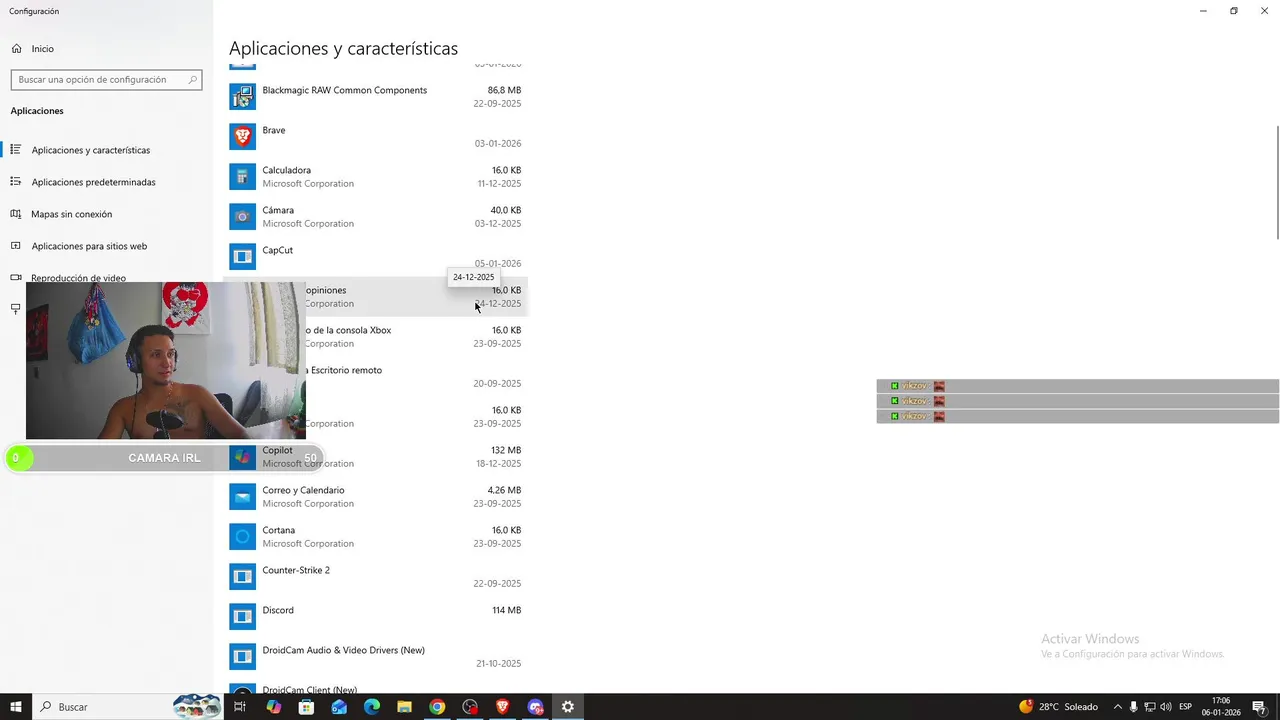Image resolution: width=1280 pixels, height=720 pixels.
Task: Click the Aplicaciones y características heading
Action: 343,48
